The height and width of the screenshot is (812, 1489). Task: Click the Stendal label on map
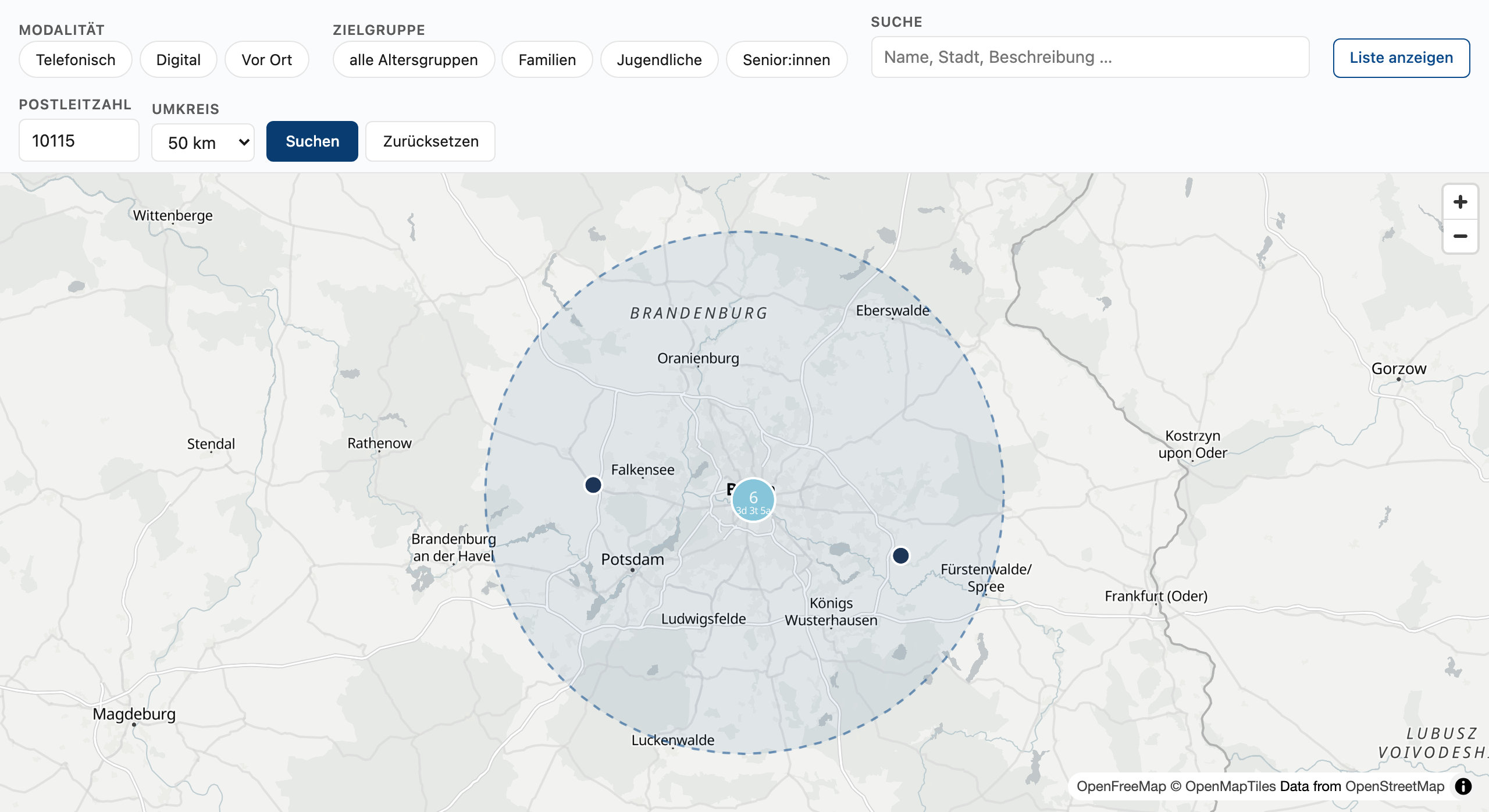click(211, 444)
